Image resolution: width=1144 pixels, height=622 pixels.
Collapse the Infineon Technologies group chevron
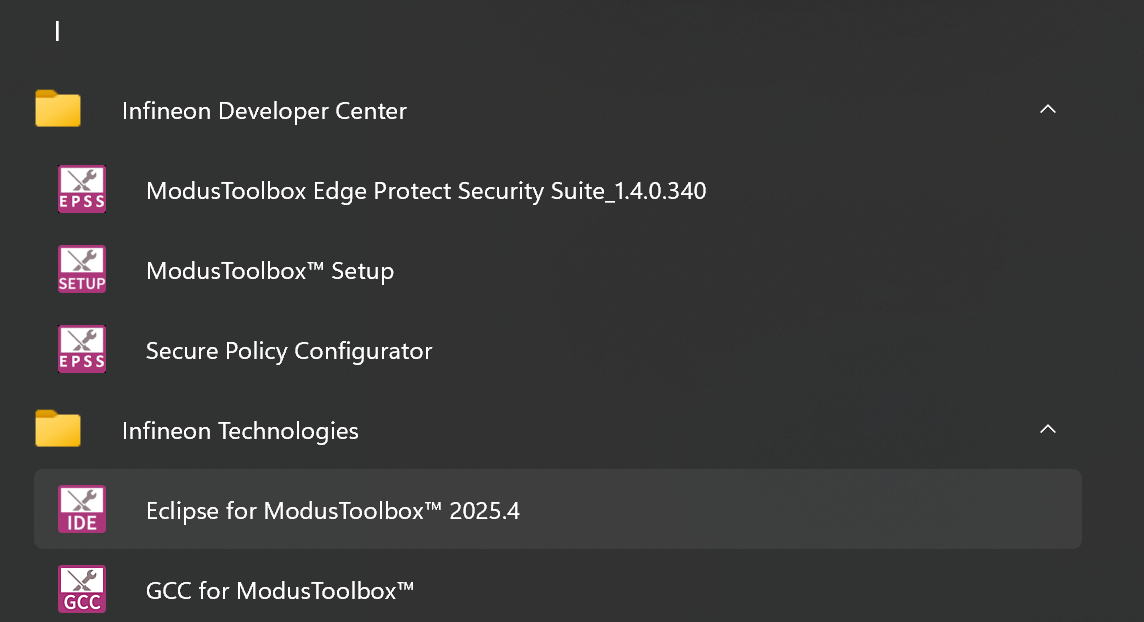click(x=1047, y=429)
